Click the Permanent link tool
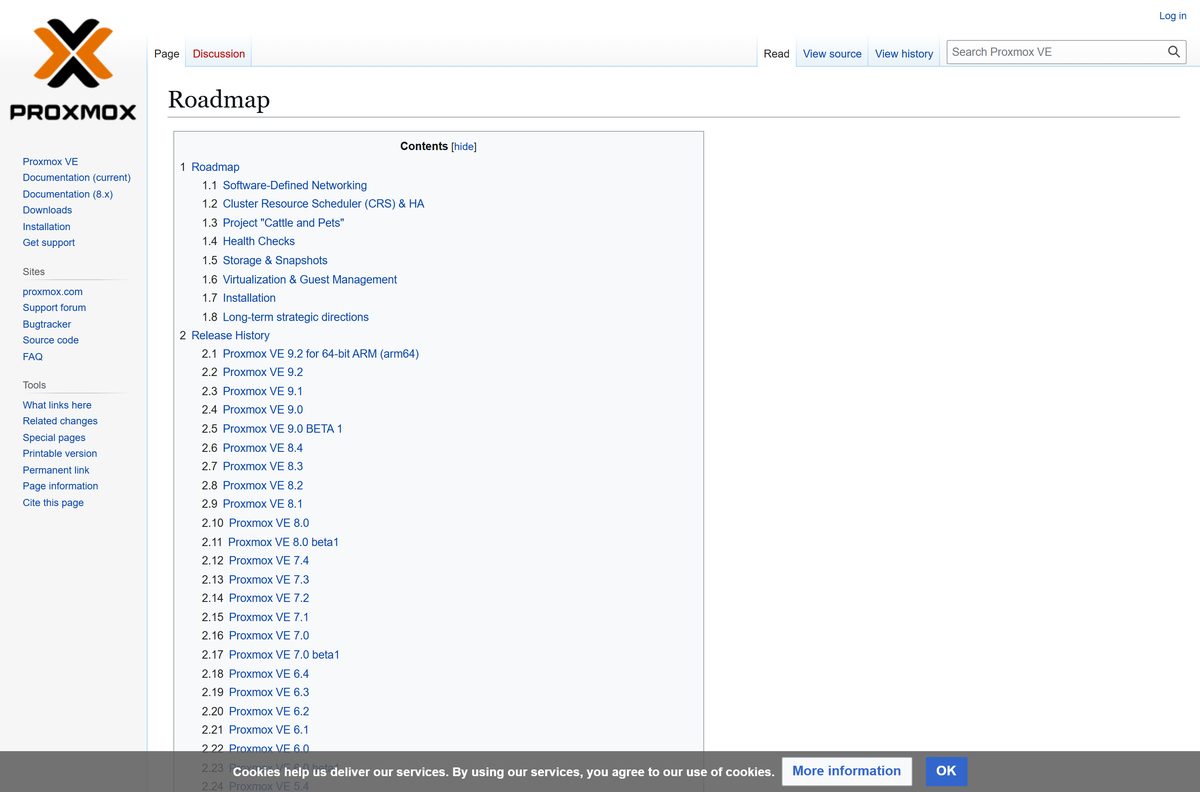This screenshot has height=792, width=1200. (56, 470)
